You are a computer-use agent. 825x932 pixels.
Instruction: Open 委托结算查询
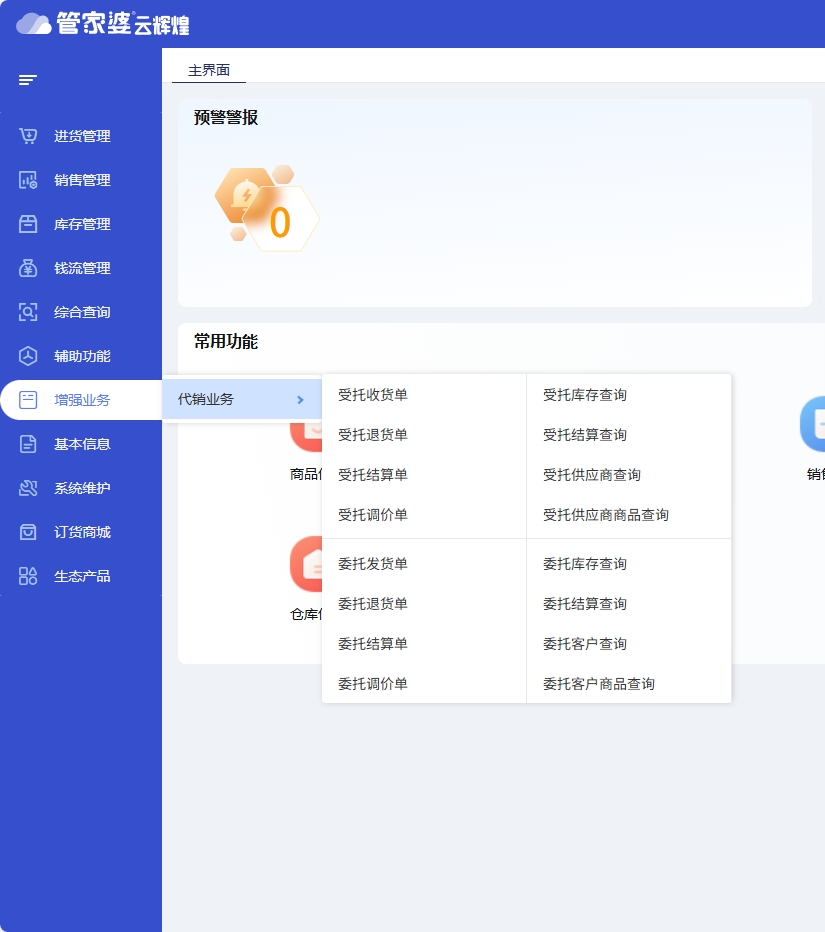pyautogui.click(x=585, y=604)
